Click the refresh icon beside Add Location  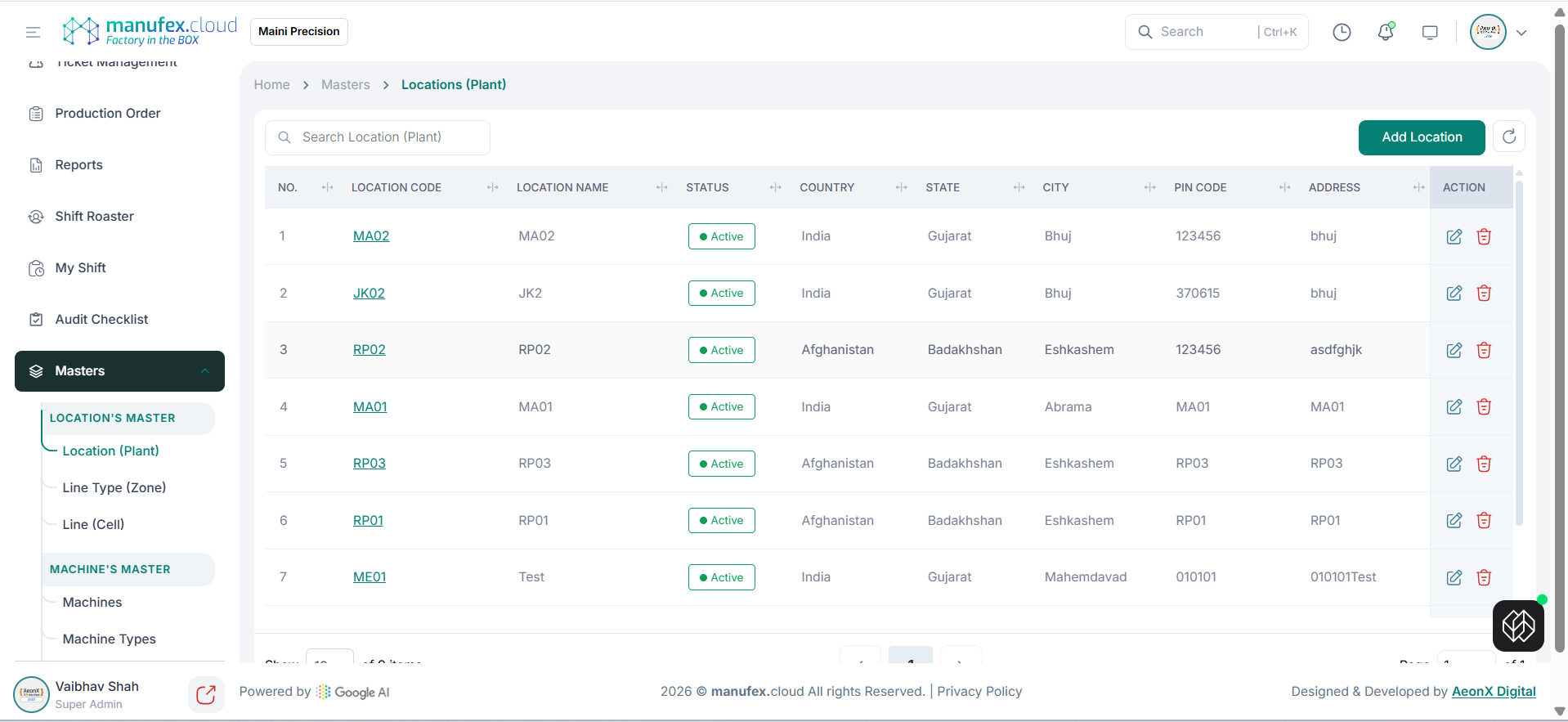(x=1508, y=137)
